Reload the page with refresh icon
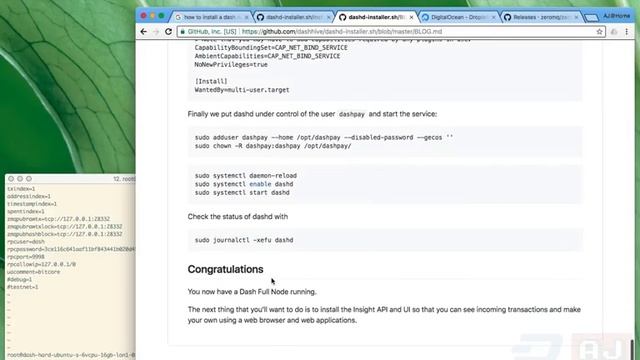Image resolution: width=640 pixels, height=360 pixels. [168, 31]
